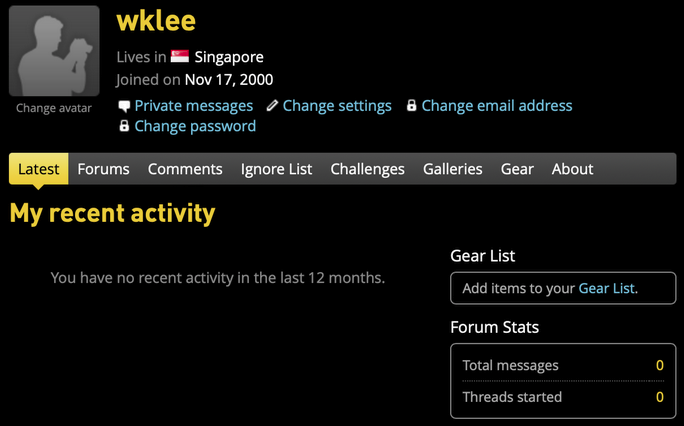Open the Comments tab

tap(185, 169)
